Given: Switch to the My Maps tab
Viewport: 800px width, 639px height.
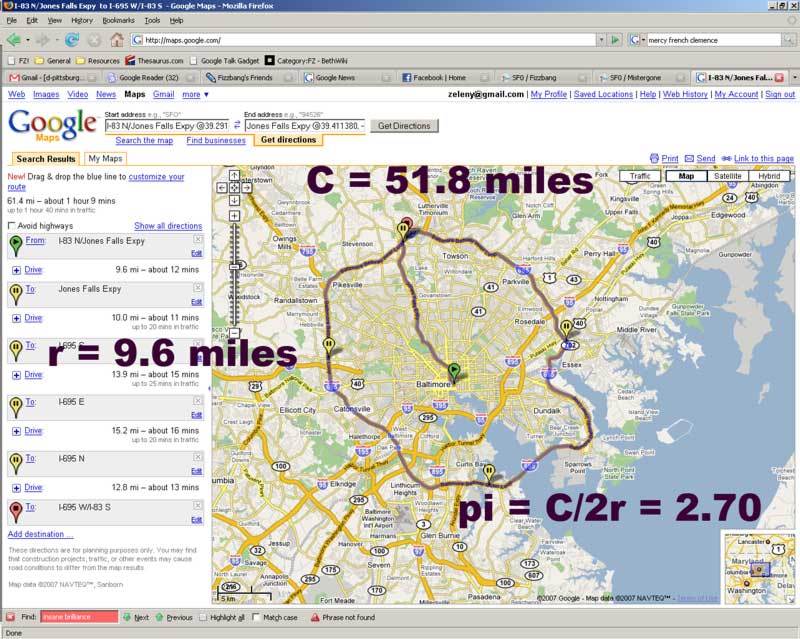Looking at the screenshot, I should click(105, 158).
